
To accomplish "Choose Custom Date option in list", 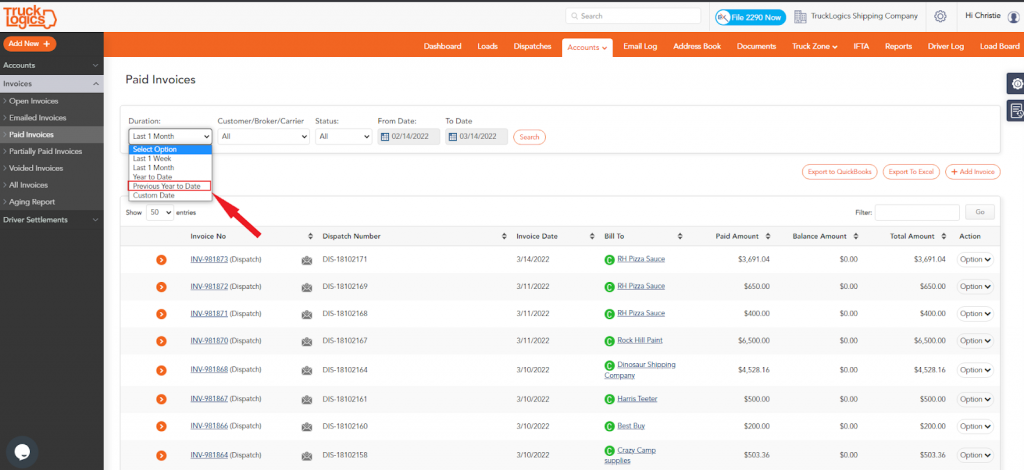I will (x=170, y=195).
